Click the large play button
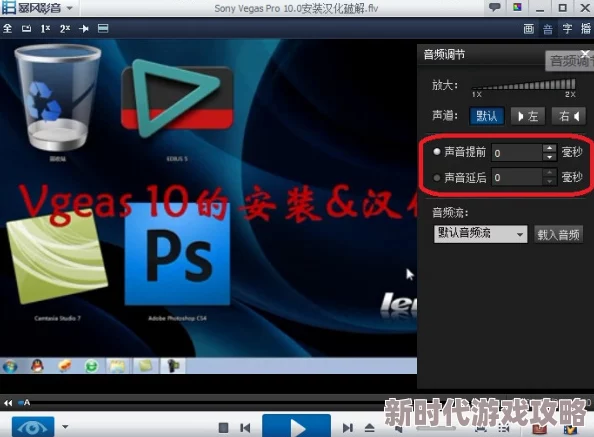 point(297,426)
